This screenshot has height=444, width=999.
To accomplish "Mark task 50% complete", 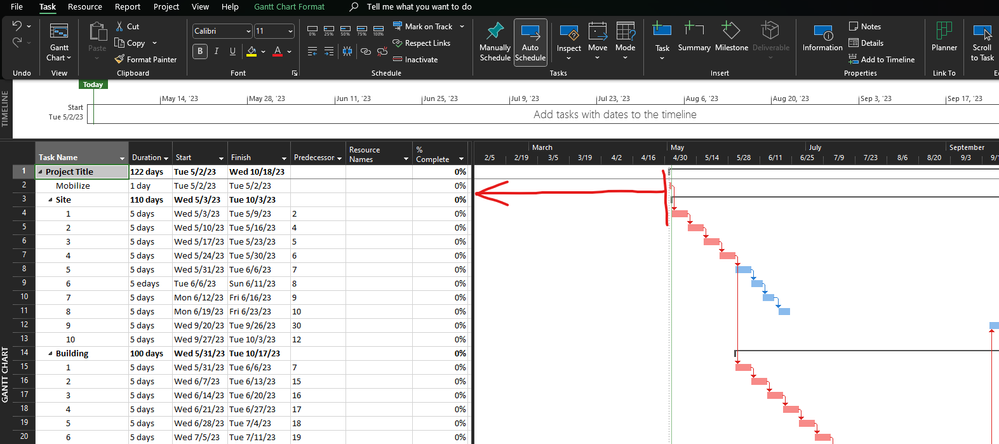I will pyautogui.click(x=345, y=31).
